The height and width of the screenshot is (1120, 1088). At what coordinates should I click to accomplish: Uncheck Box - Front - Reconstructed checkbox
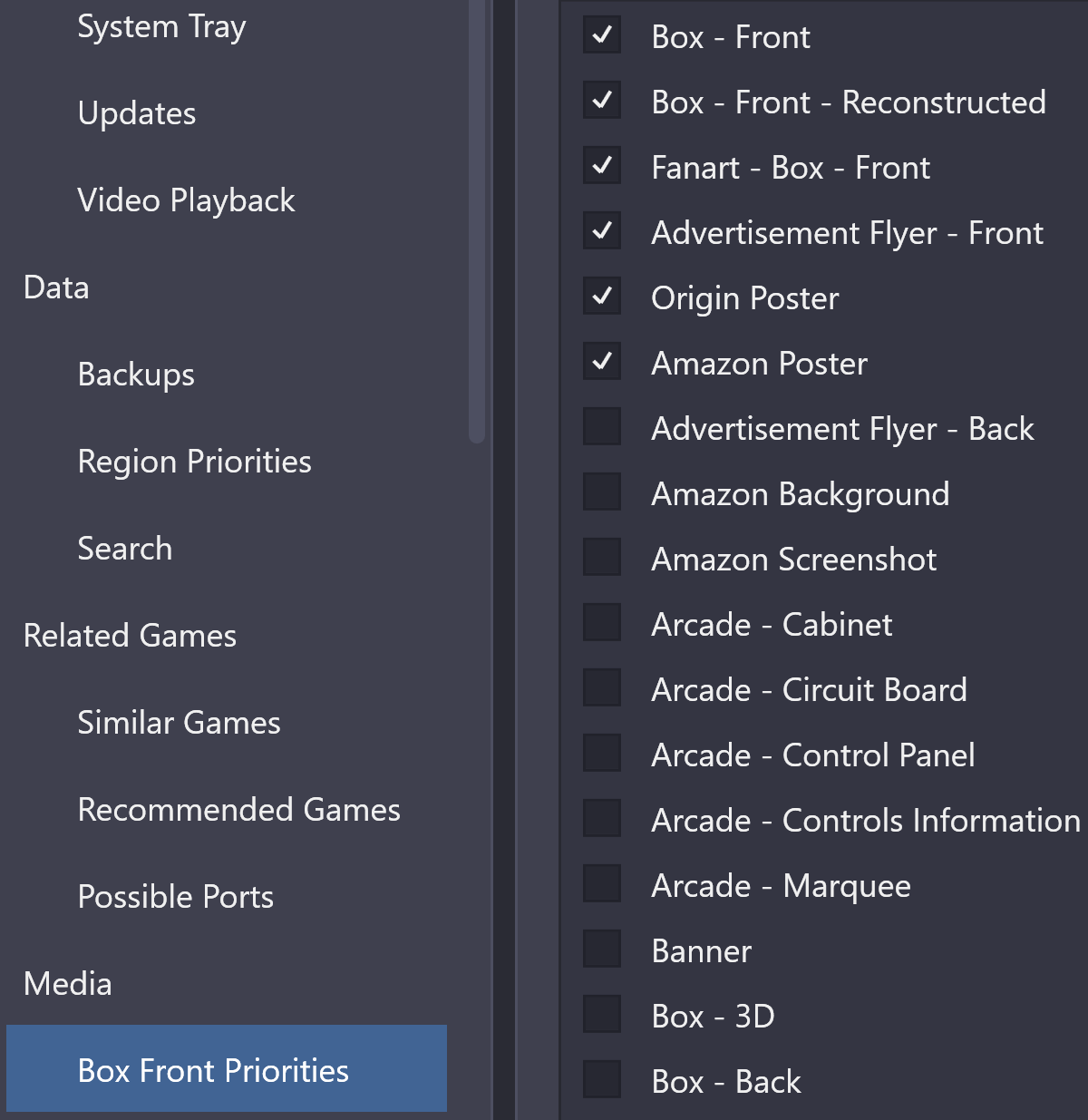[x=602, y=101]
